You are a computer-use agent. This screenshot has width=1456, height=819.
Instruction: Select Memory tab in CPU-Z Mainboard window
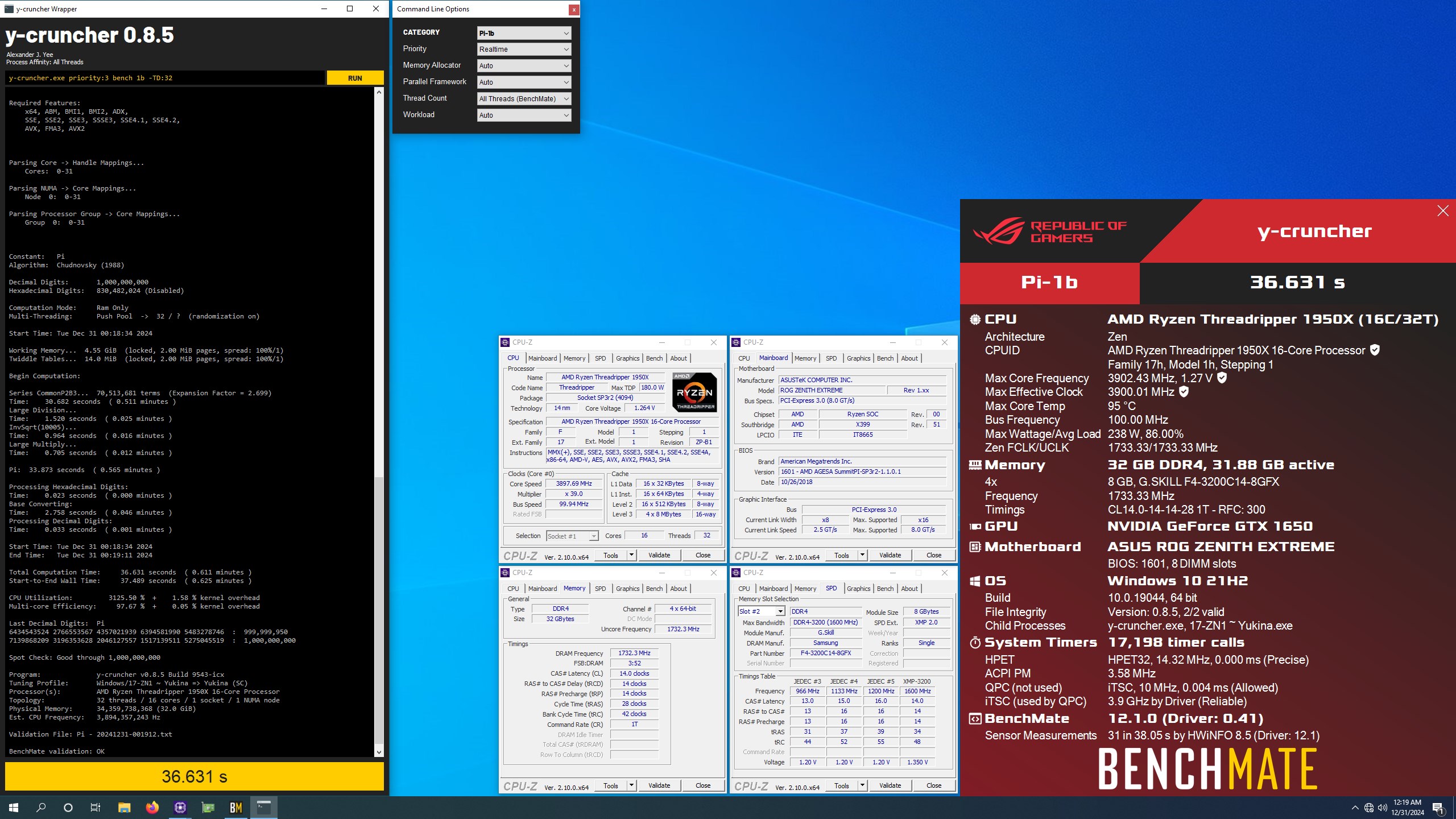(x=805, y=358)
